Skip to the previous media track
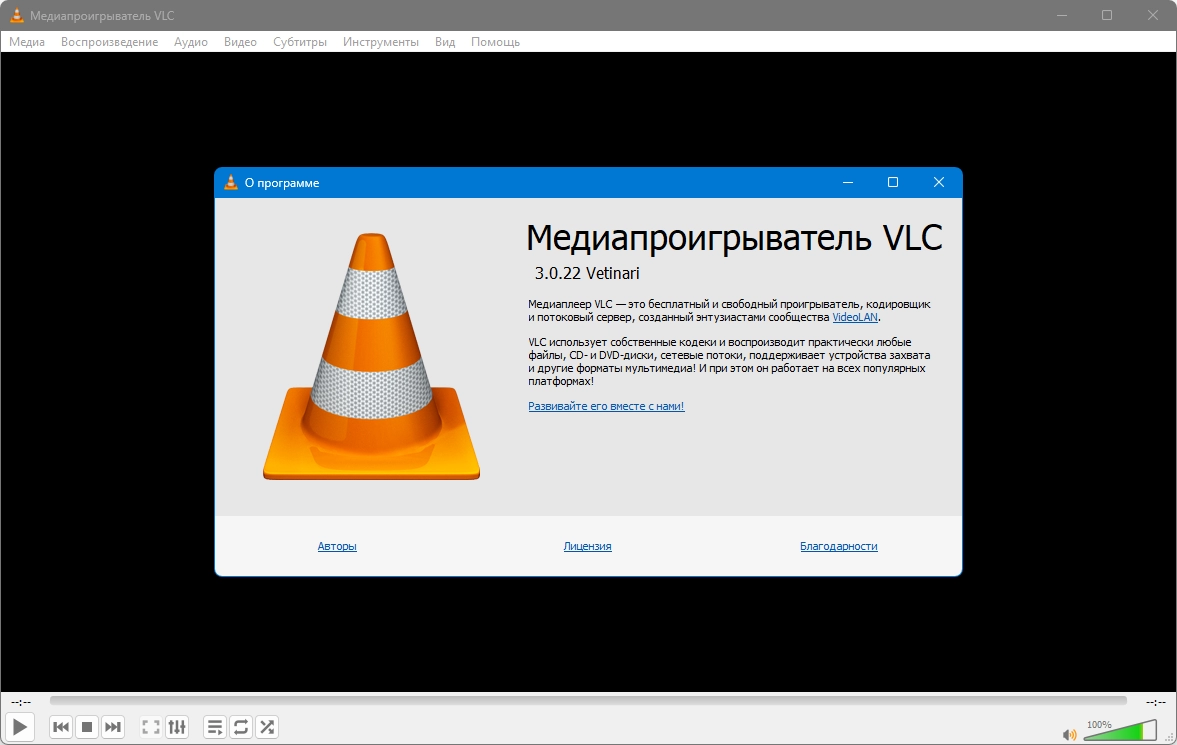1177x745 pixels. pyautogui.click(x=61, y=727)
